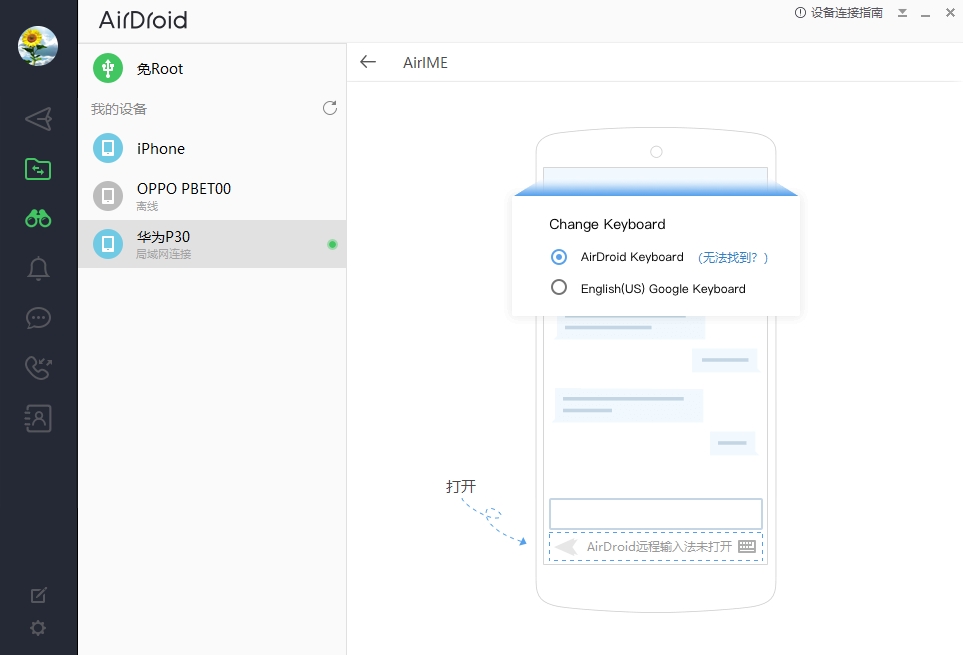This screenshot has height=655, width=963.
Task: Click the 局域网连接 status under 华为P30
Action: point(164,254)
